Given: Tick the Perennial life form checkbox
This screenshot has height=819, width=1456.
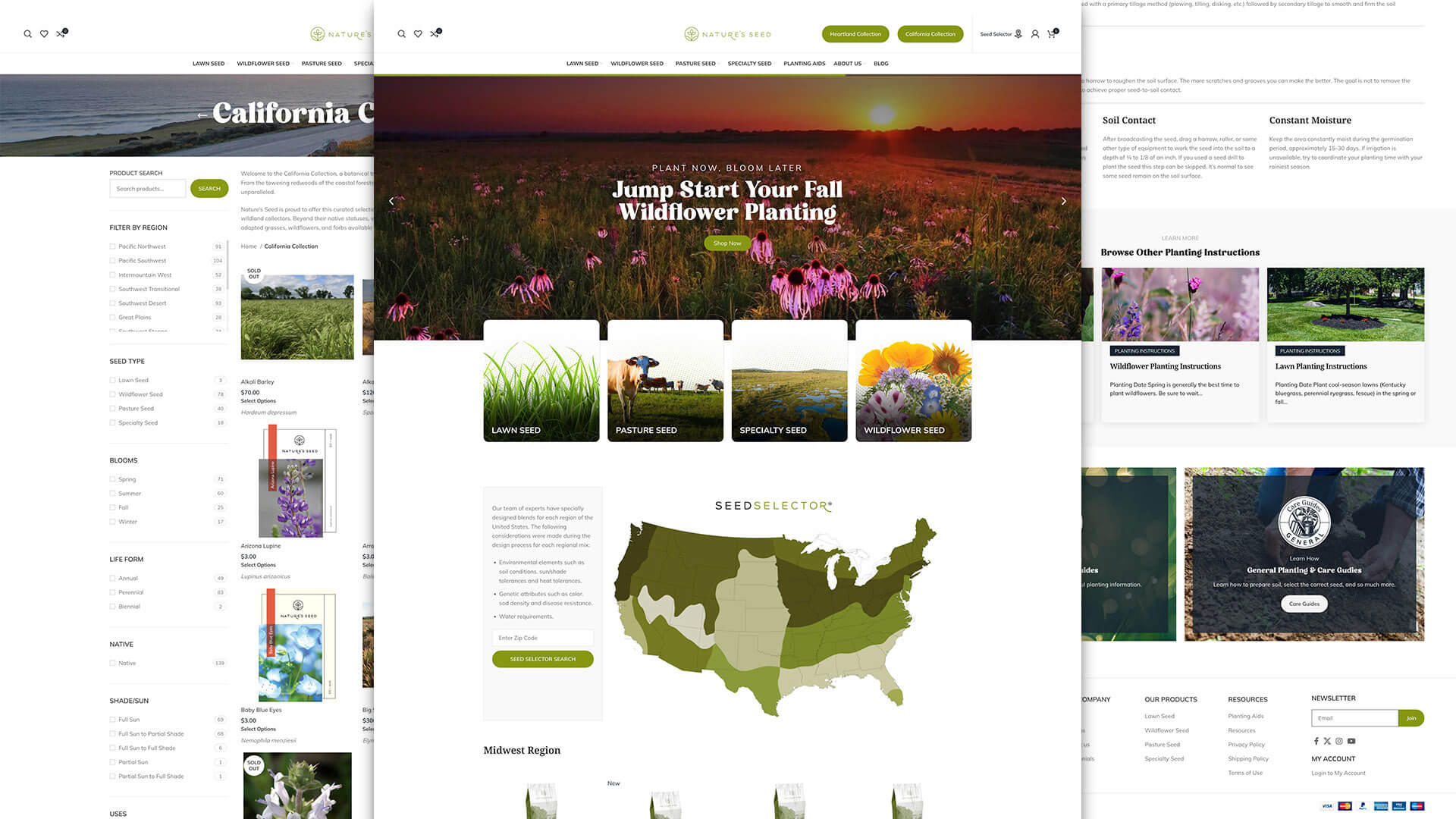Looking at the screenshot, I should [x=113, y=592].
